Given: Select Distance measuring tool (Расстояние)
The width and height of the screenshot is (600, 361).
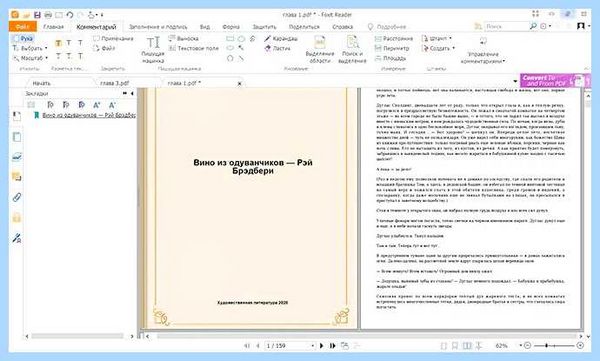Looking at the screenshot, I should [394, 38].
